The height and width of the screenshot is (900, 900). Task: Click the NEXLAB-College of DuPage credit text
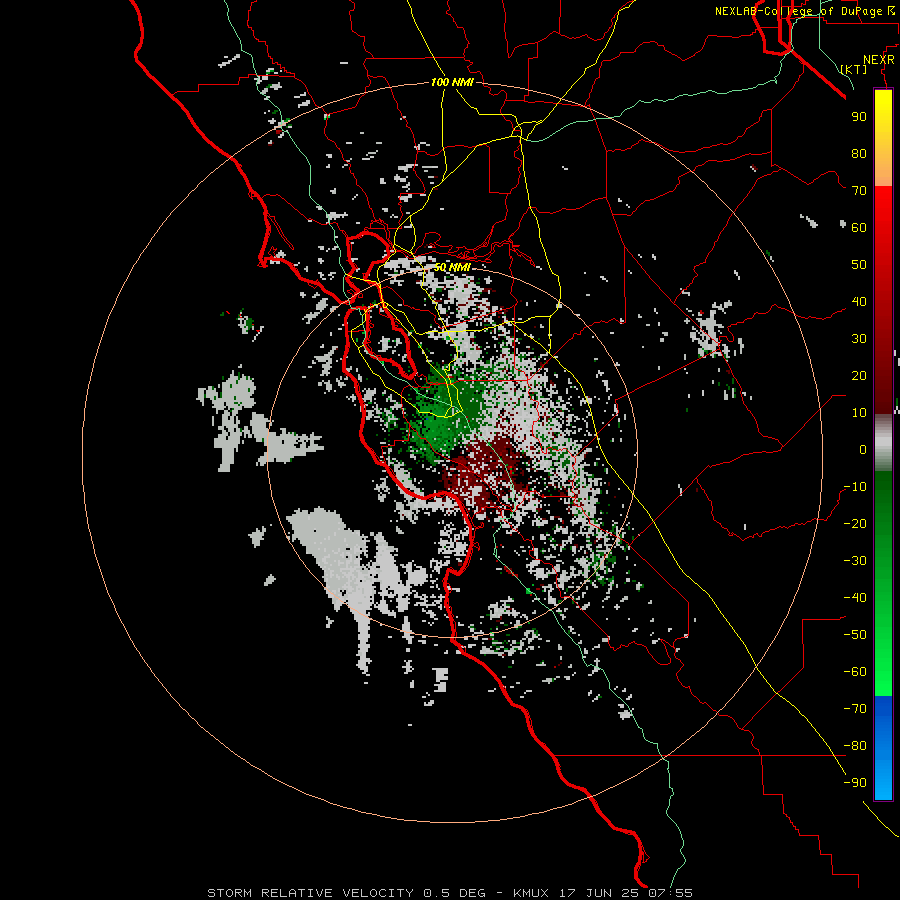point(804,11)
